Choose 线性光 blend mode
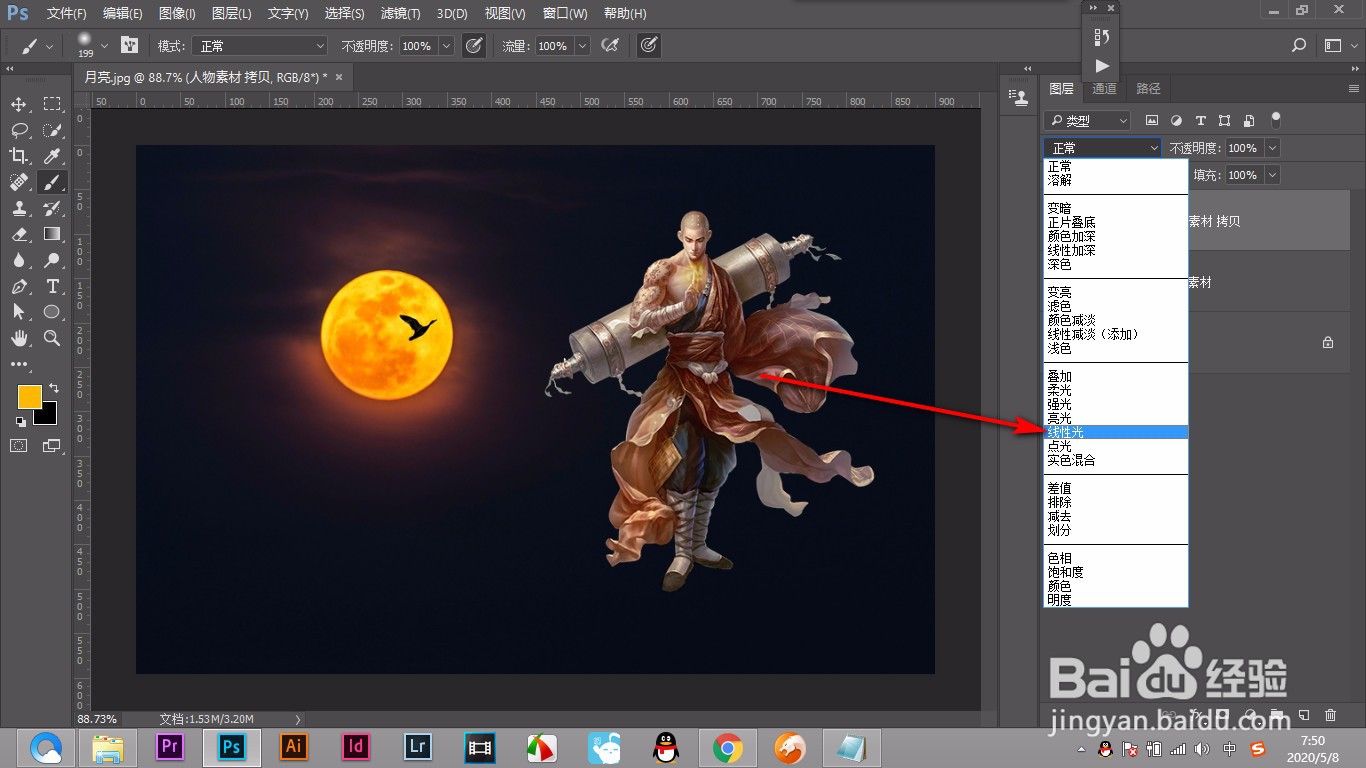Image resolution: width=1366 pixels, height=768 pixels. (x=1116, y=432)
